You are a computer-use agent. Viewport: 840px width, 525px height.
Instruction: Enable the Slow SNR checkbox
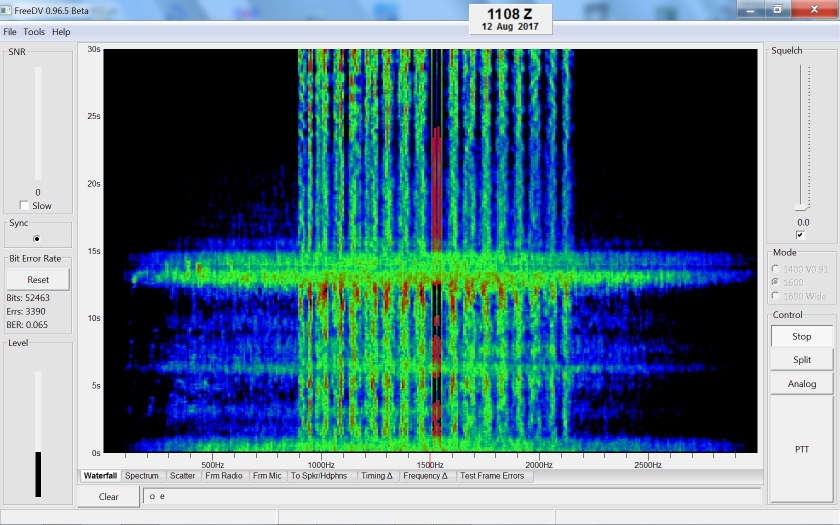pos(25,206)
